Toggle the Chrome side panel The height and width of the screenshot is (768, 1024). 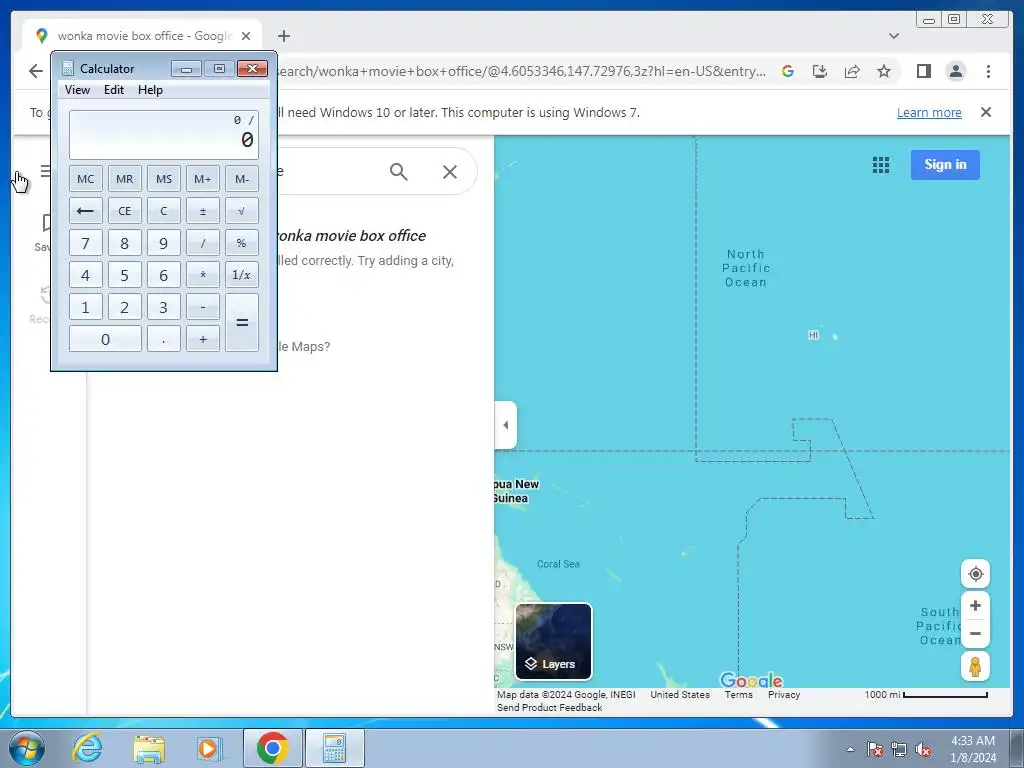(923, 71)
